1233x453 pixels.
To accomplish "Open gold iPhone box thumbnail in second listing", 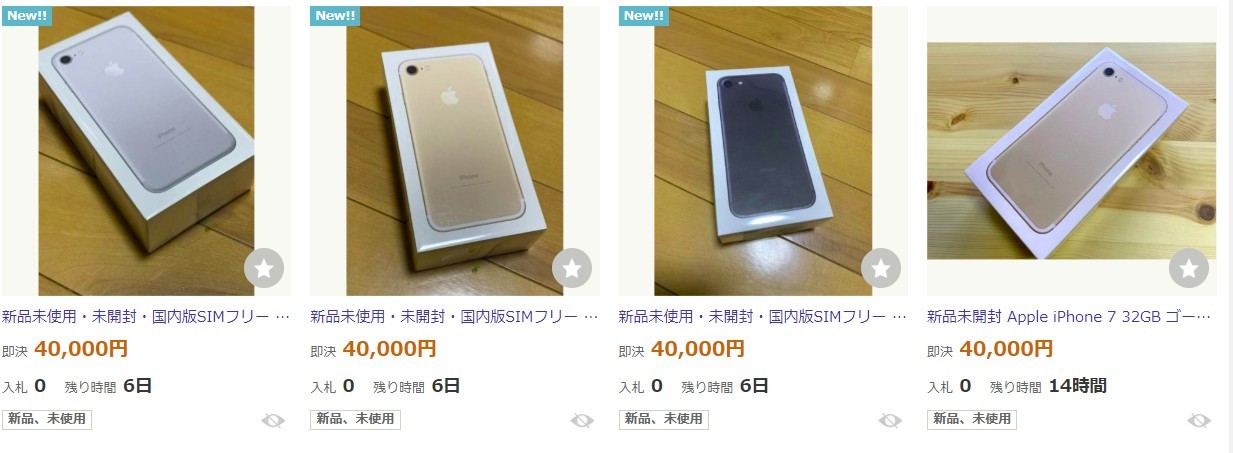I will pyautogui.click(x=455, y=151).
